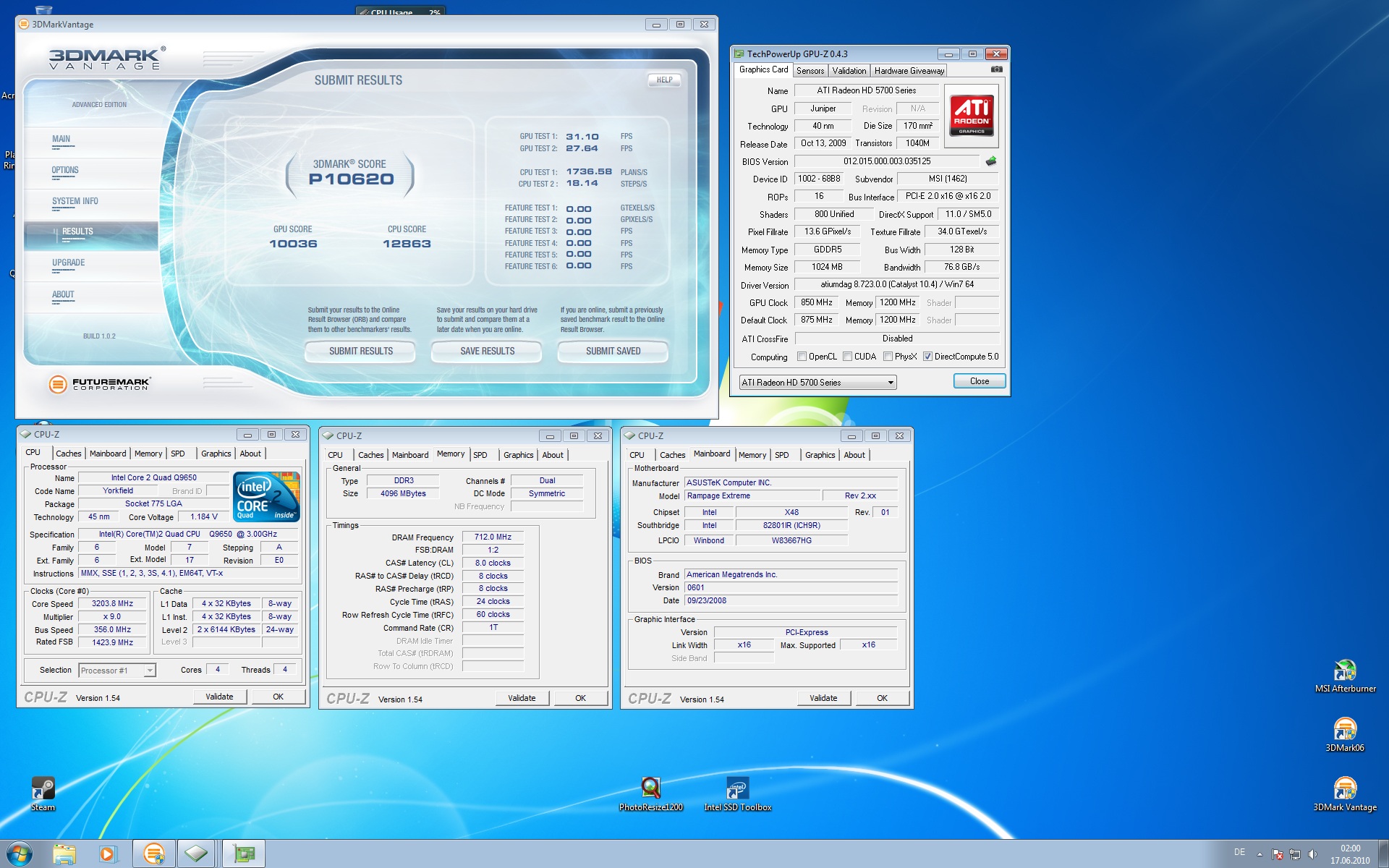1389x868 pixels.
Task: Open Graphics tab in CPU-Z Mainboard window
Action: tap(820, 455)
